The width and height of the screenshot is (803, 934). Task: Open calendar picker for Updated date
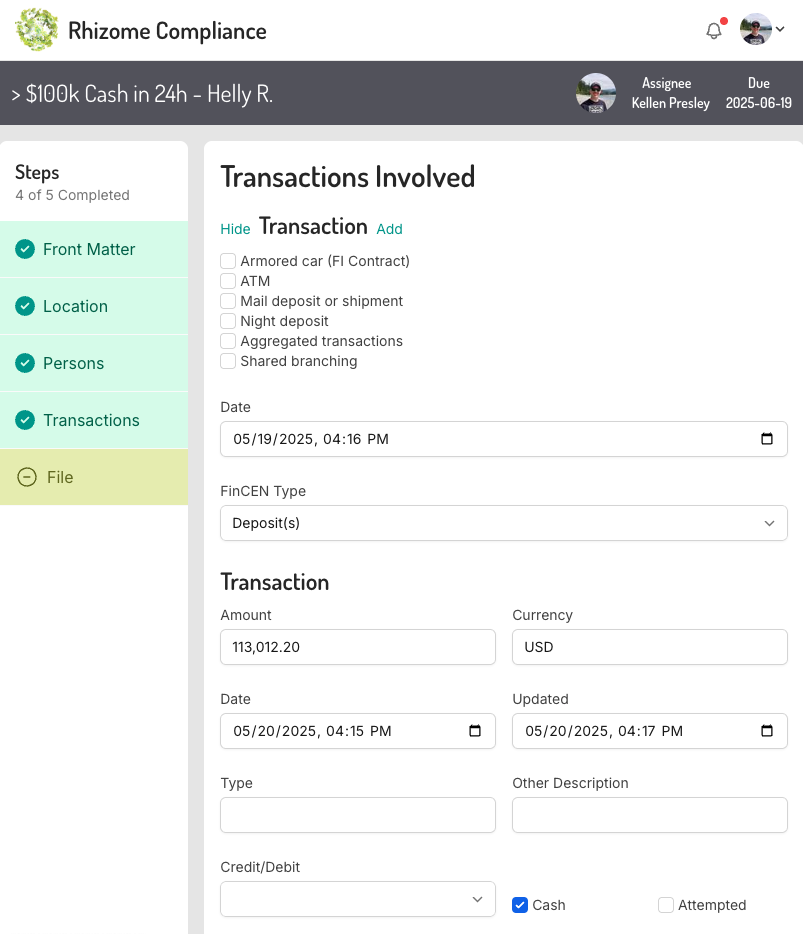[x=767, y=731]
